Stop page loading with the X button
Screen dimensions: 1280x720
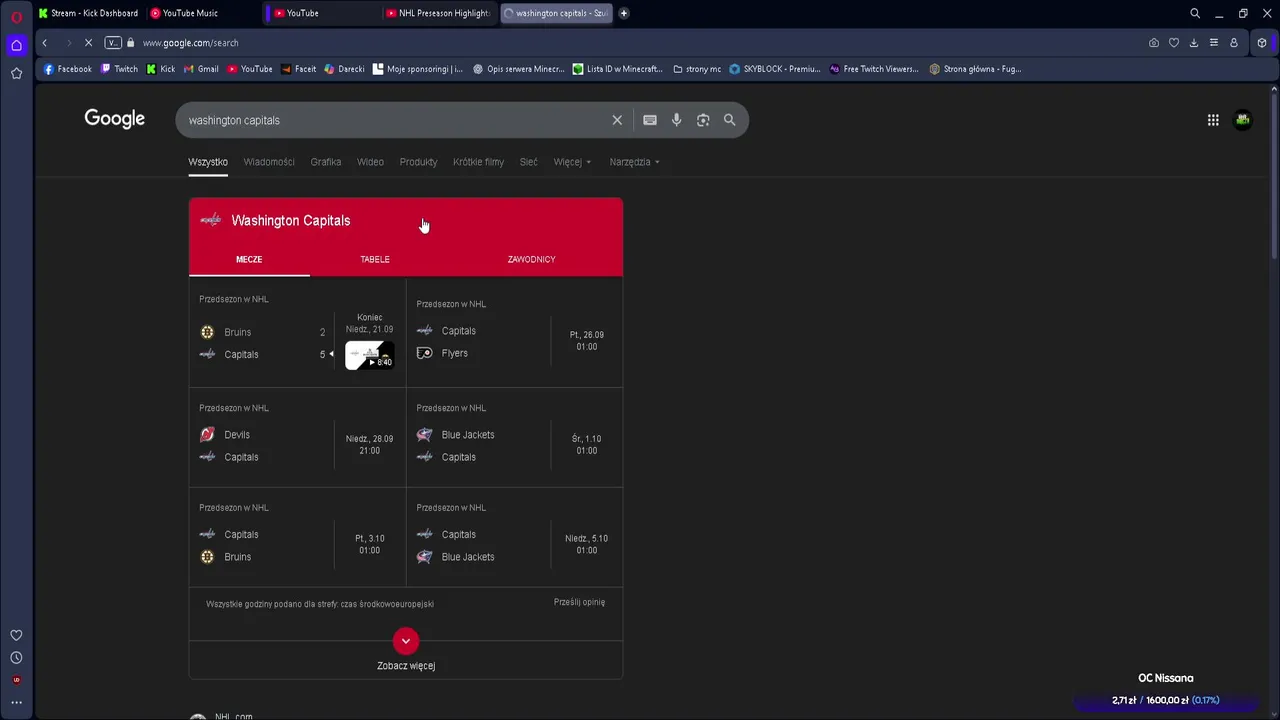point(88,43)
